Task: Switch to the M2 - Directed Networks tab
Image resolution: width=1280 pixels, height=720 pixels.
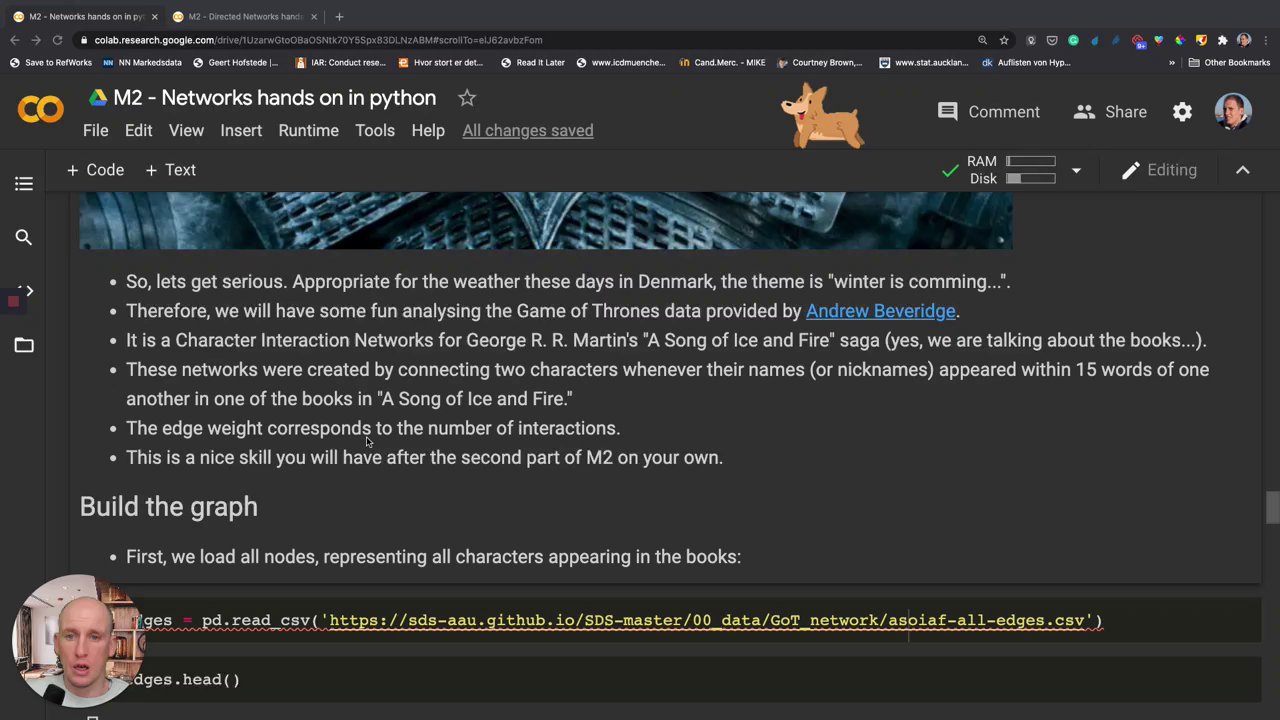Action: (x=245, y=16)
